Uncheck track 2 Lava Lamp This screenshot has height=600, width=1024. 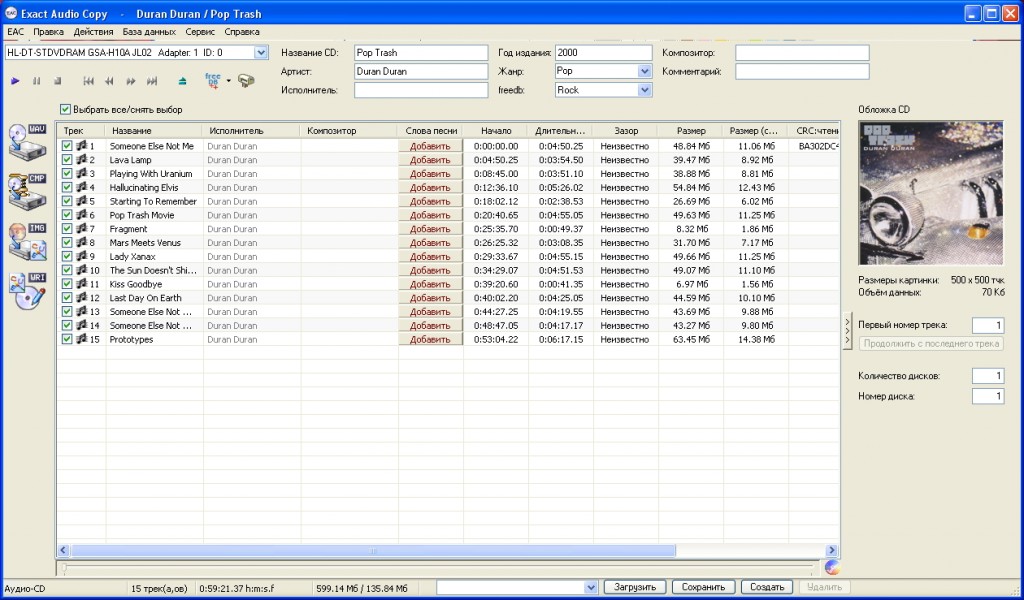click(x=67, y=160)
